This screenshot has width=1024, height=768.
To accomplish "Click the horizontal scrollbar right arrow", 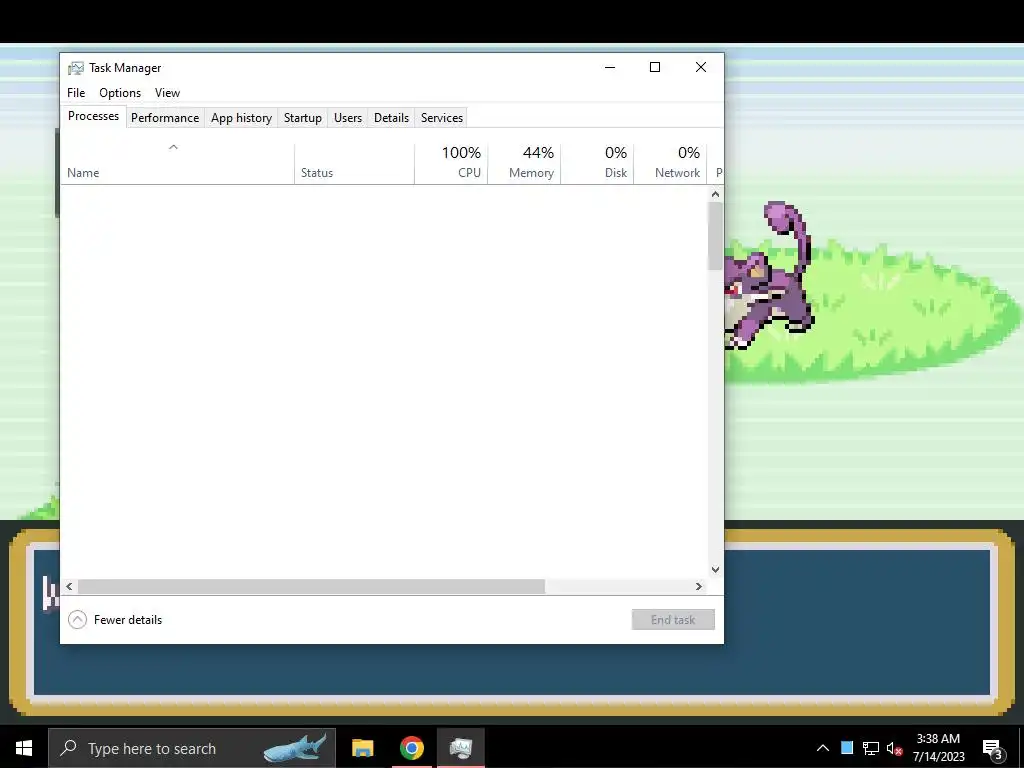I will [x=699, y=586].
